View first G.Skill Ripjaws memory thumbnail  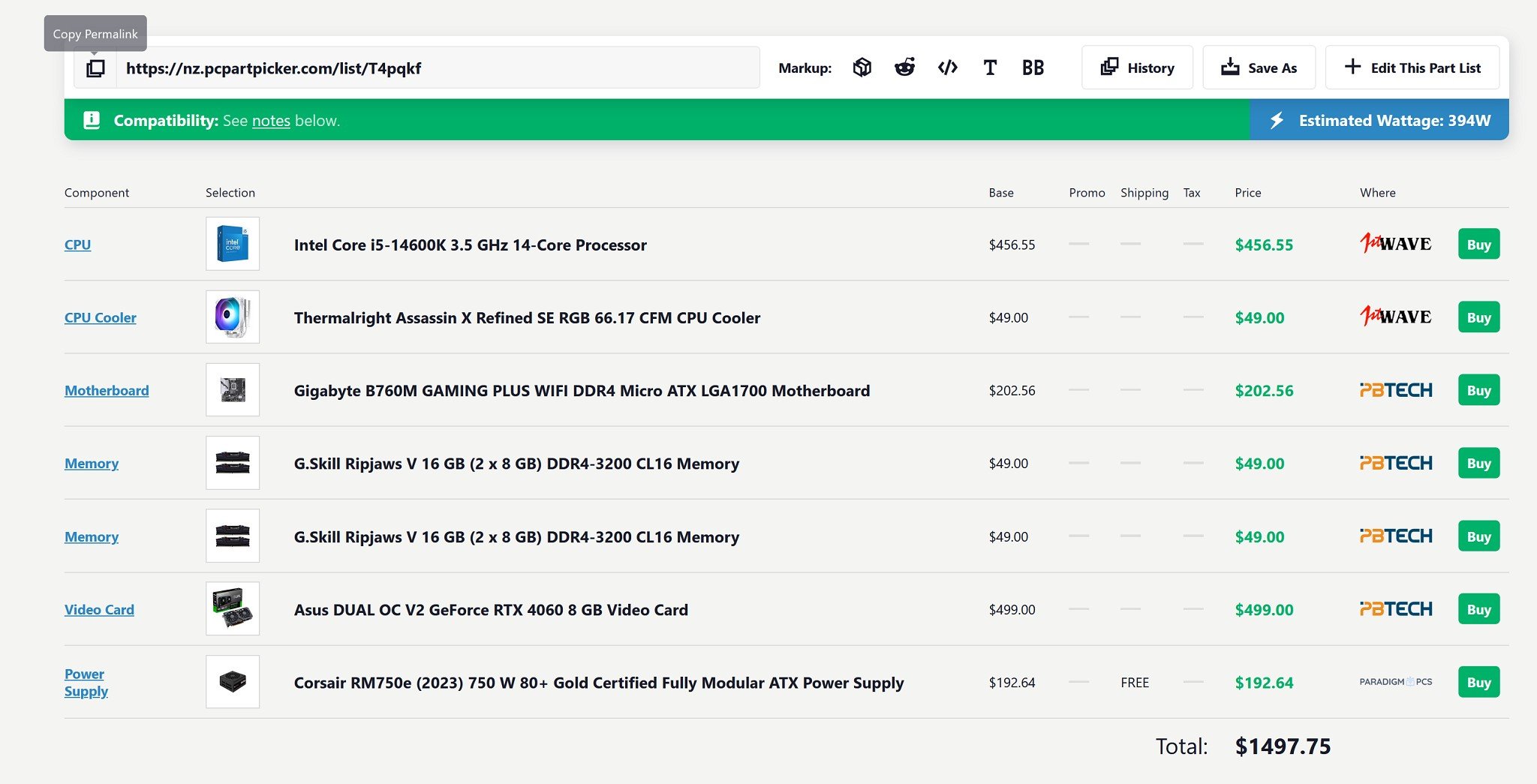(x=233, y=463)
